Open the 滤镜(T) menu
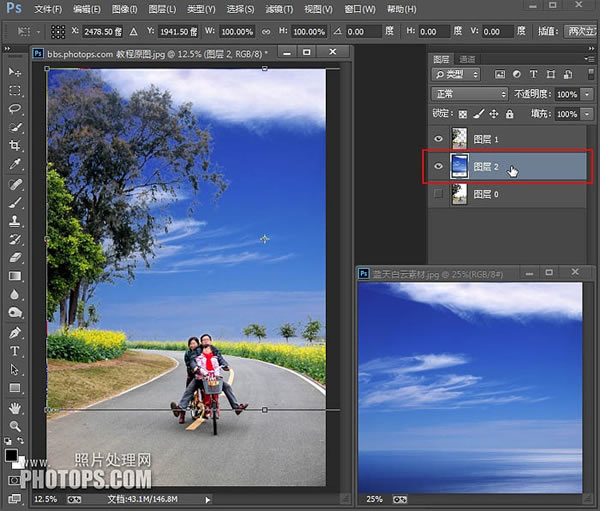600x511 pixels. [279, 9]
